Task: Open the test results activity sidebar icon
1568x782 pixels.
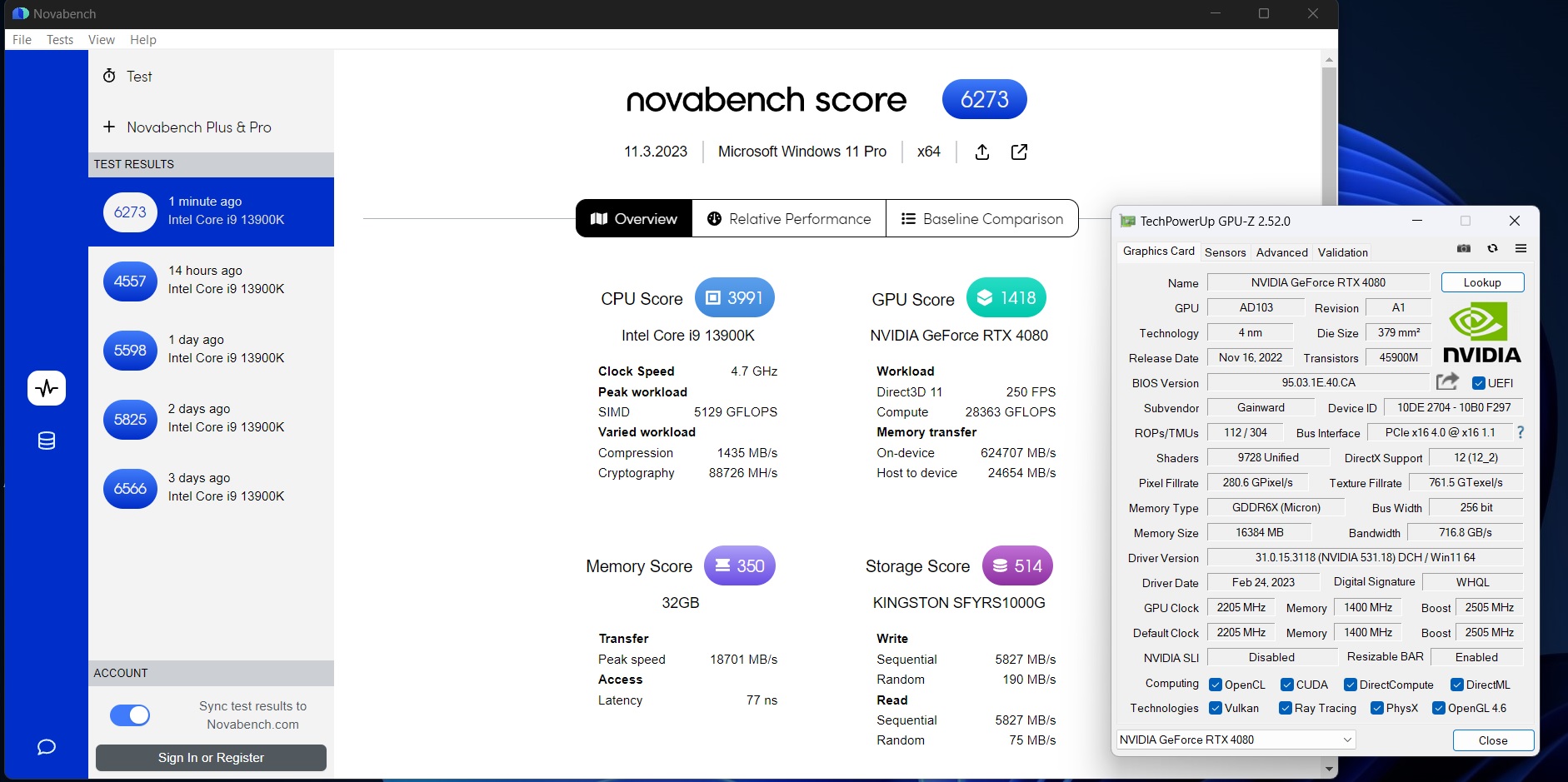Action: point(47,388)
